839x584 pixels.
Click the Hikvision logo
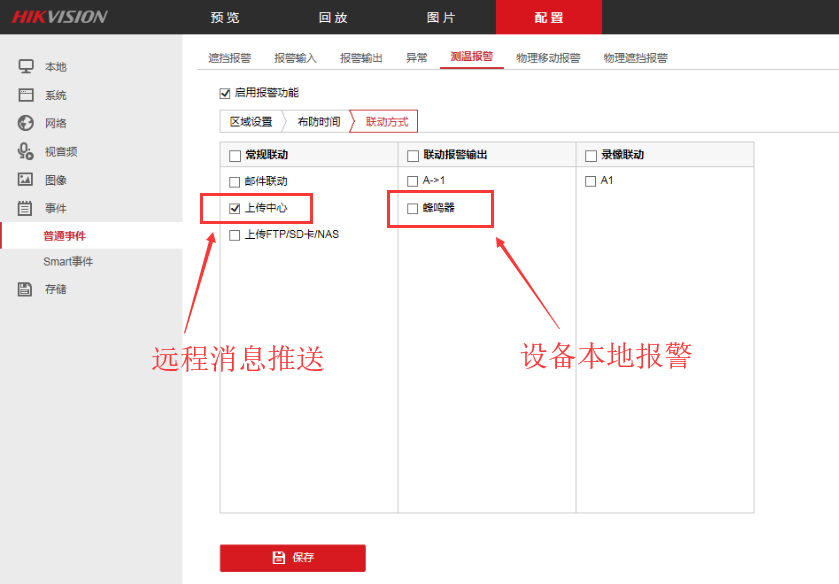pyautogui.click(x=60, y=17)
